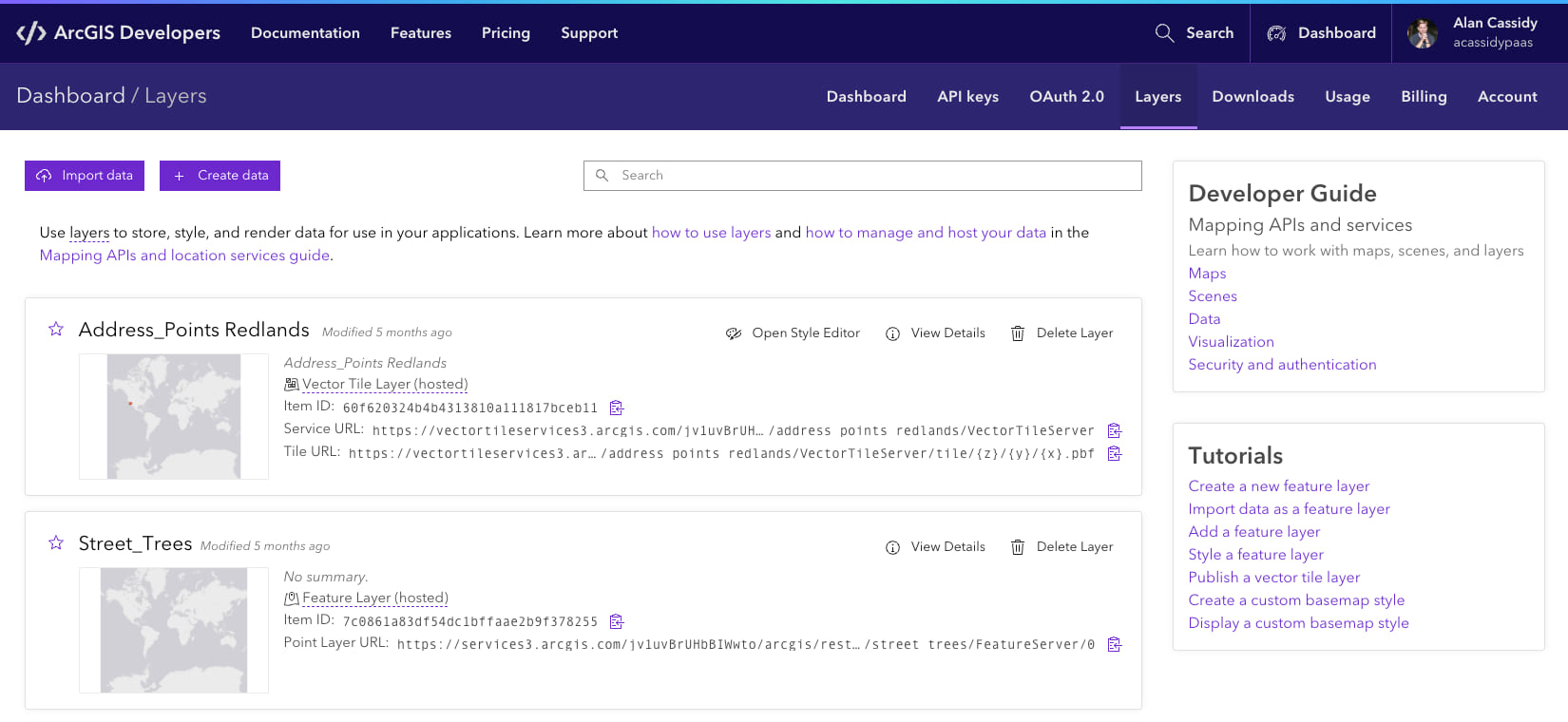
Task: Open 'Add a feature layer' tutorial
Action: (x=1253, y=532)
